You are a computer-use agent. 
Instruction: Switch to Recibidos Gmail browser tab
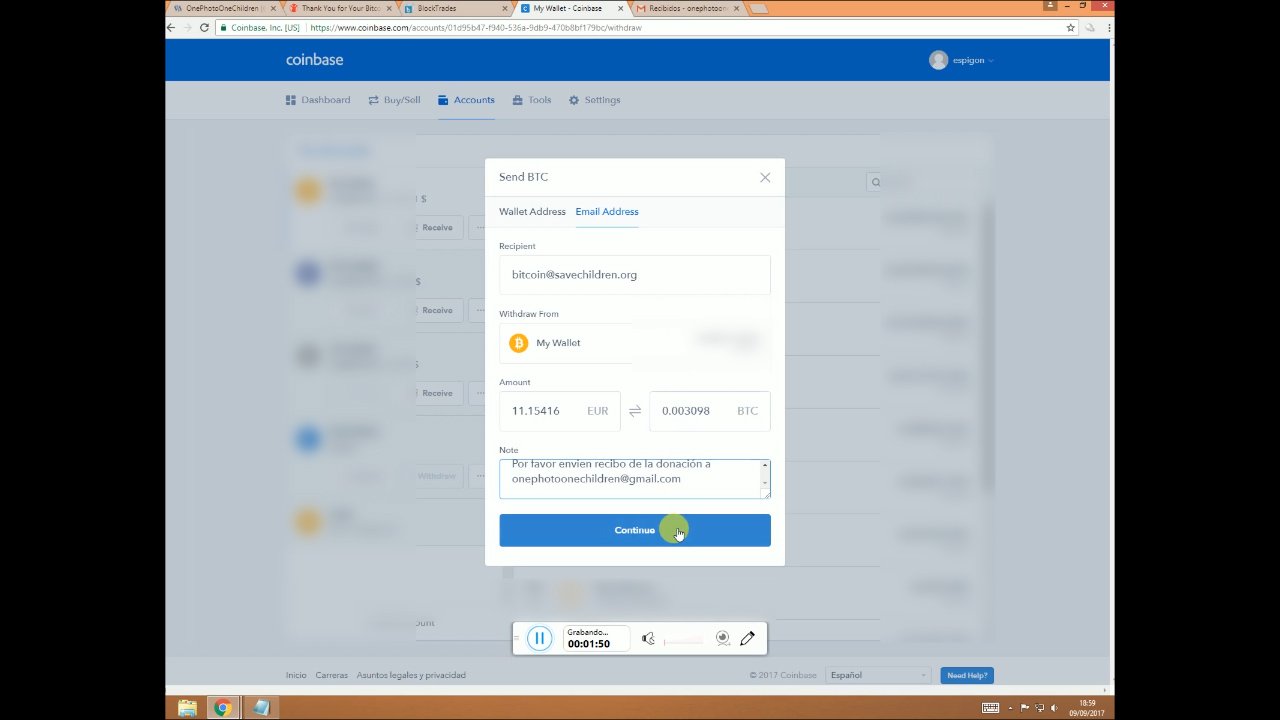(x=686, y=8)
